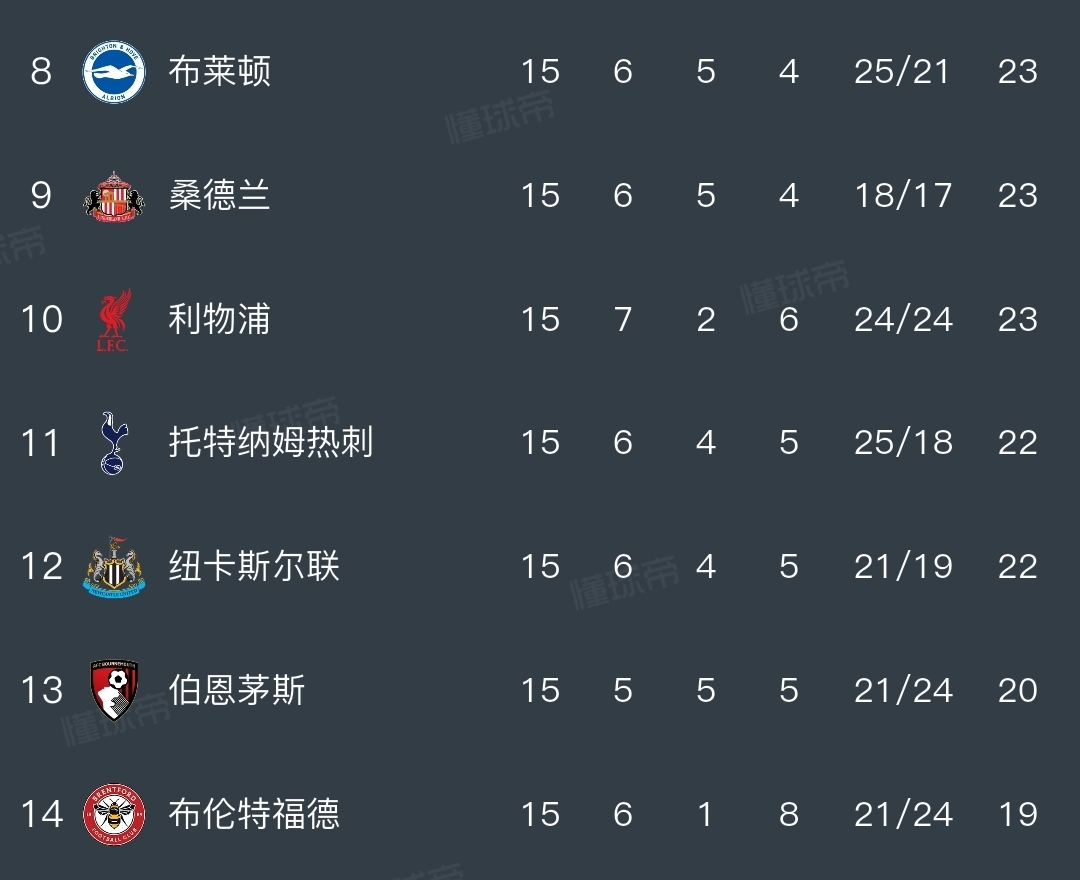Click Tottenham's 25/18 goals figure
The image size is (1080, 880).
[902, 443]
